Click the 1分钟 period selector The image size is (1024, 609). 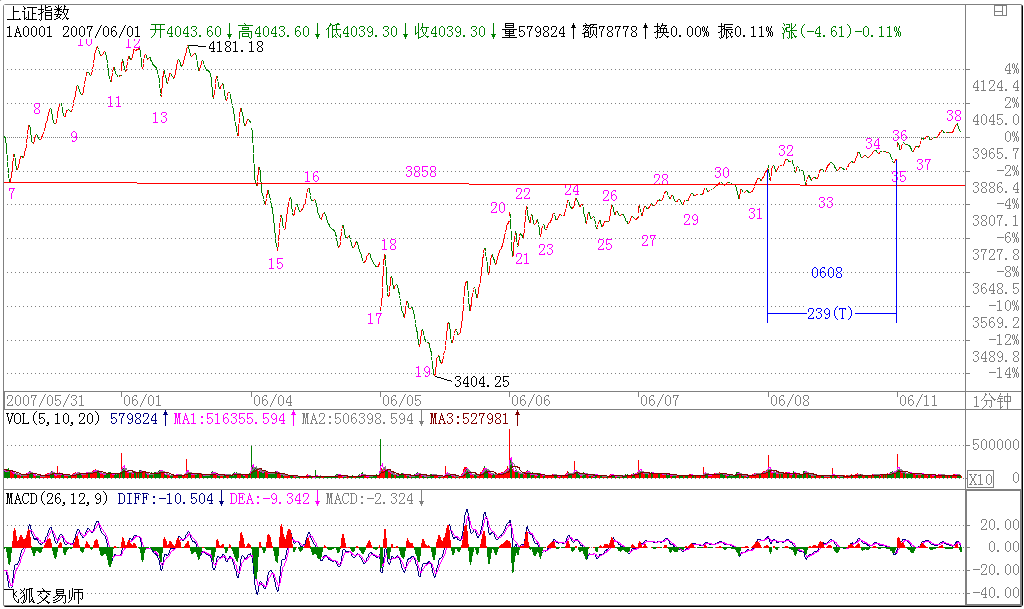tap(993, 400)
